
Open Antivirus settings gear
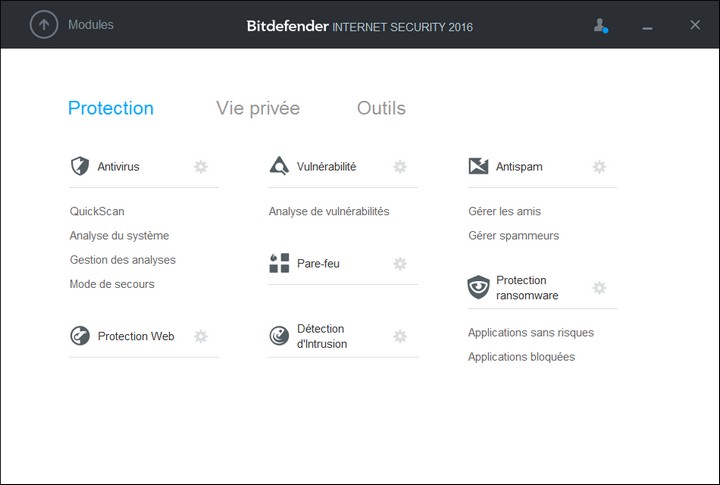201,166
